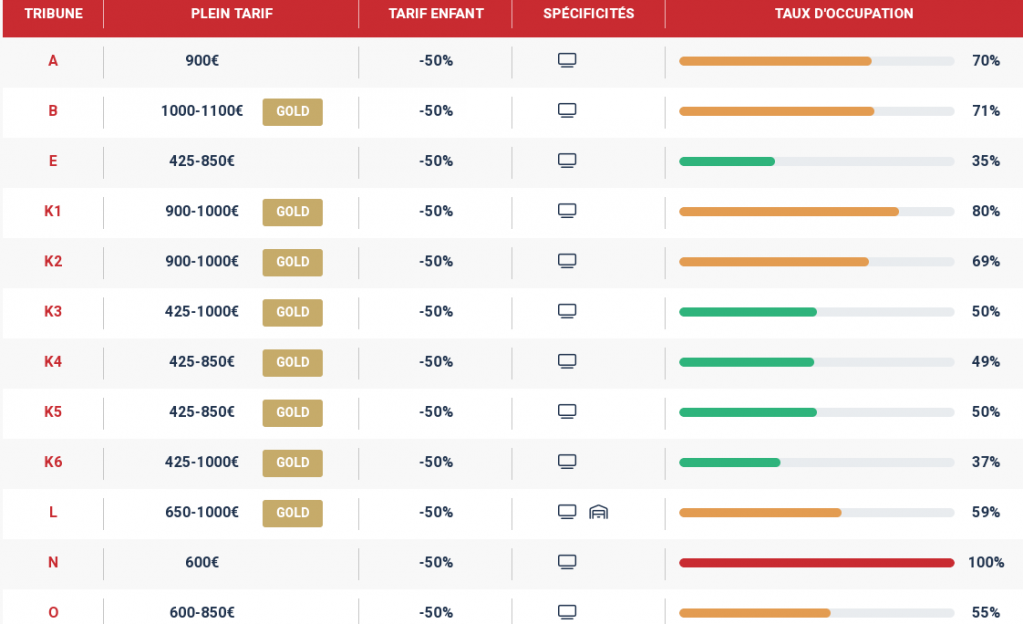Click the covered grandstand icon in row L
Image resolution: width=1023 pixels, height=624 pixels.
(x=599, y=512)
